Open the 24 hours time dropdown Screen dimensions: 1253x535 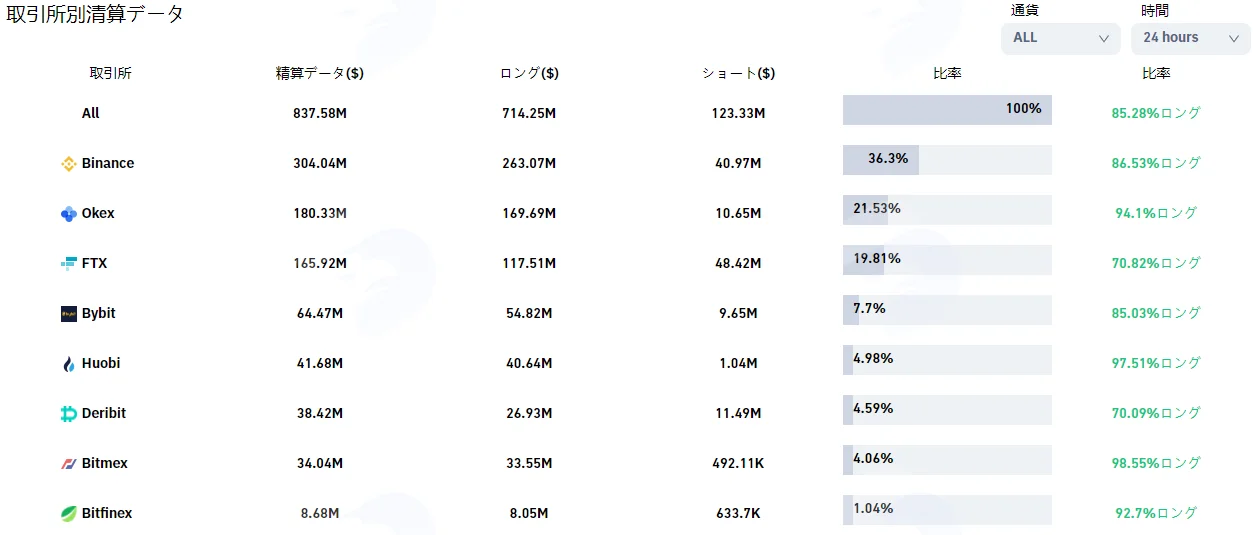point(1191,38)
